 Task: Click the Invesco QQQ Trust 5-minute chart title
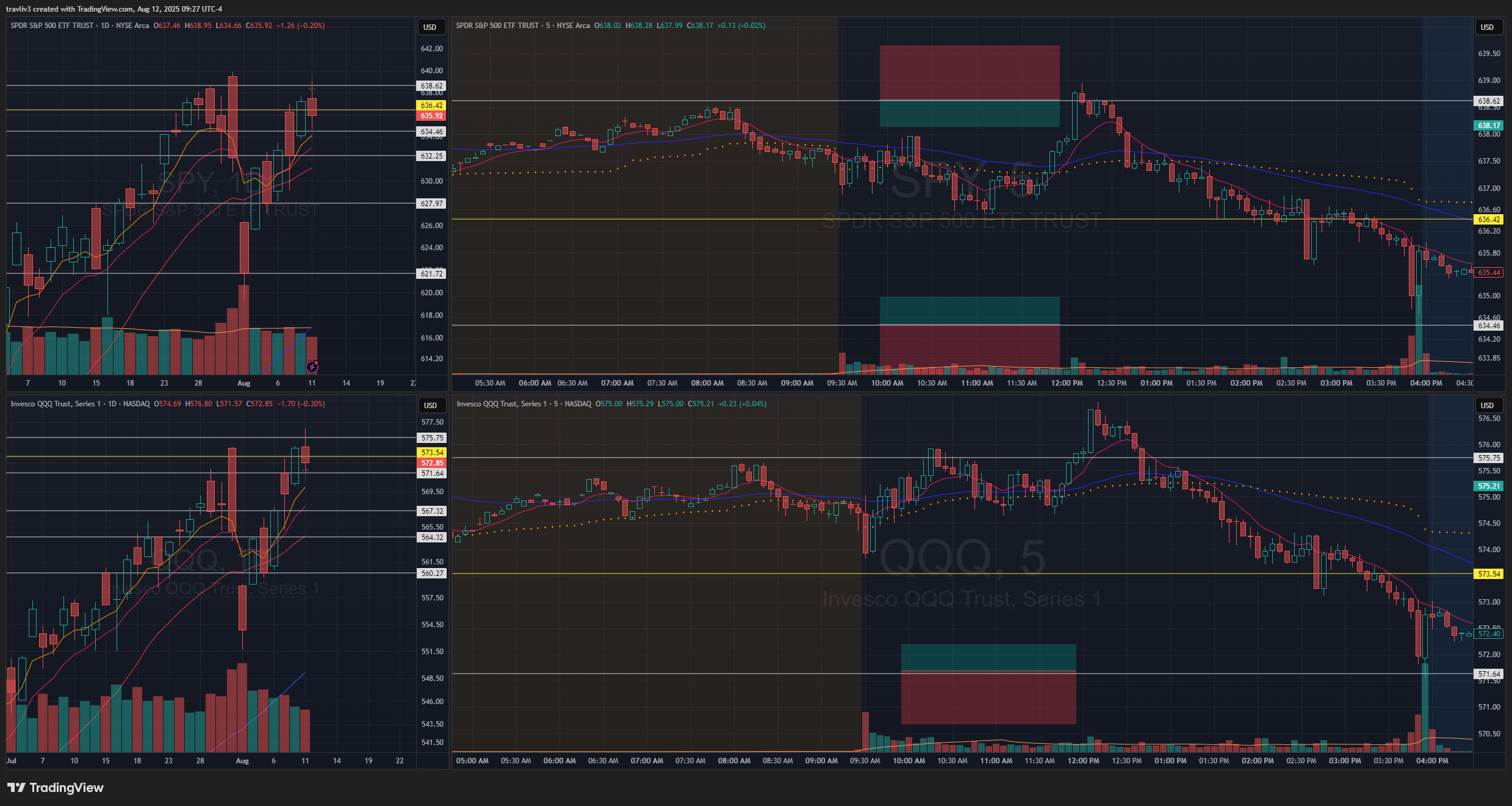point(500,404)
